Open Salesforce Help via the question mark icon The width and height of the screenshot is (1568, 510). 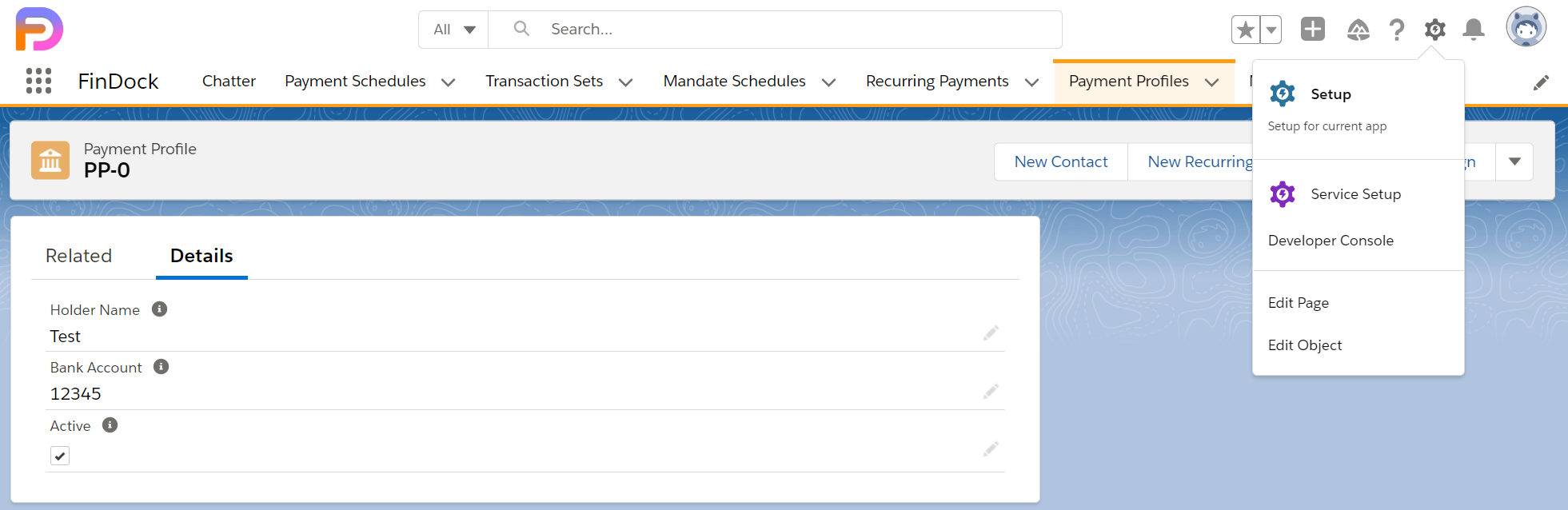(1397, 29)
